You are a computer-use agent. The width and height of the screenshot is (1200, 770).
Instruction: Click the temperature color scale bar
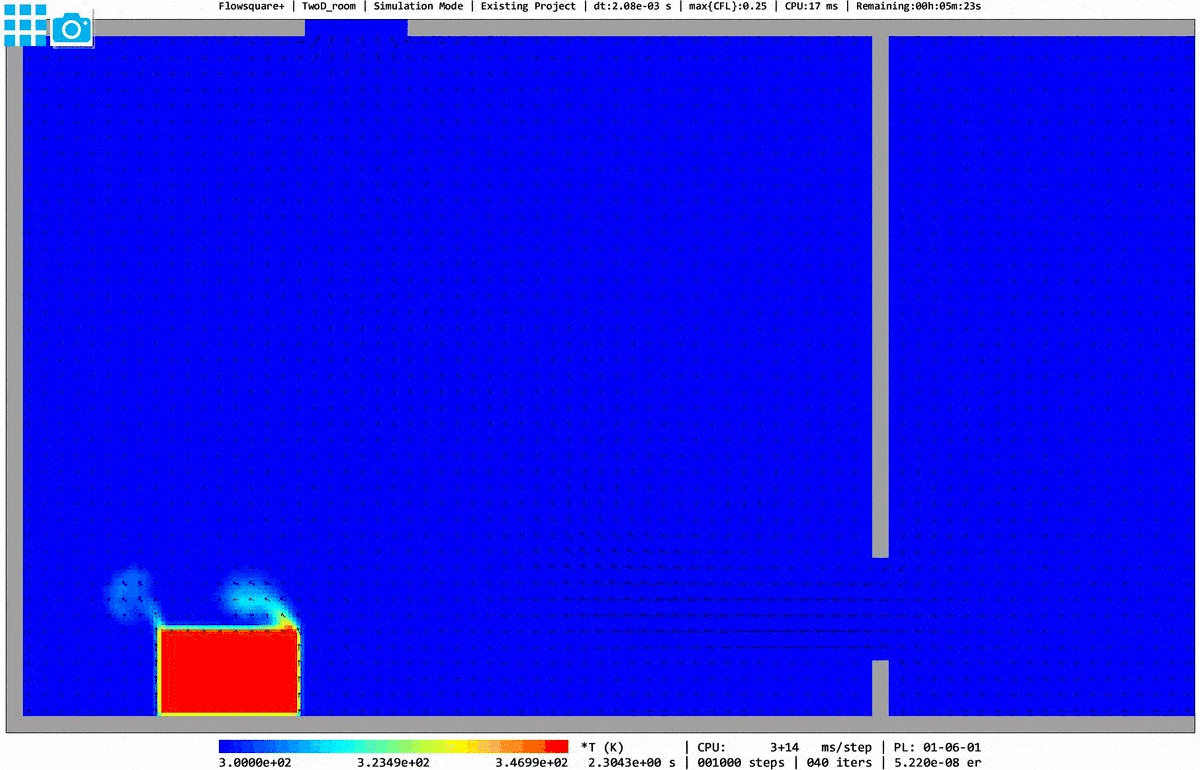point(393,746)
